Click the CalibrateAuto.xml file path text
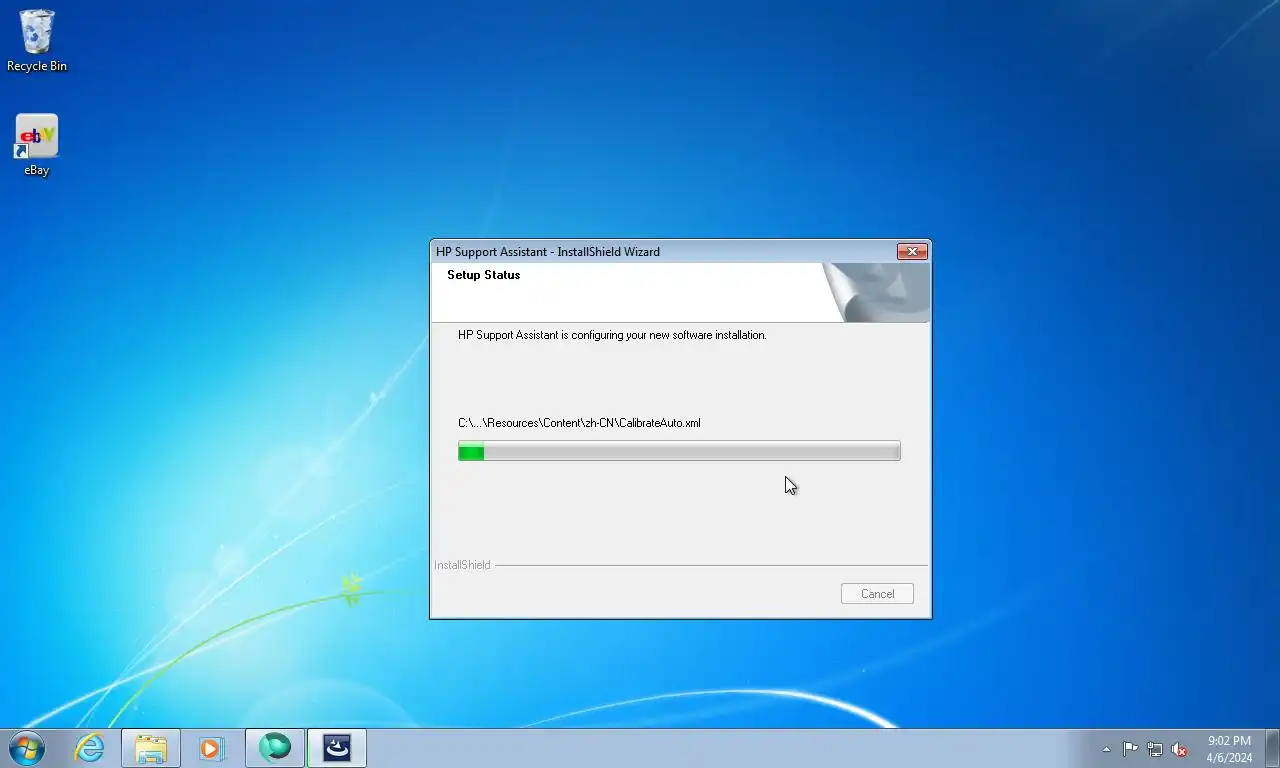 click(579, 423)
